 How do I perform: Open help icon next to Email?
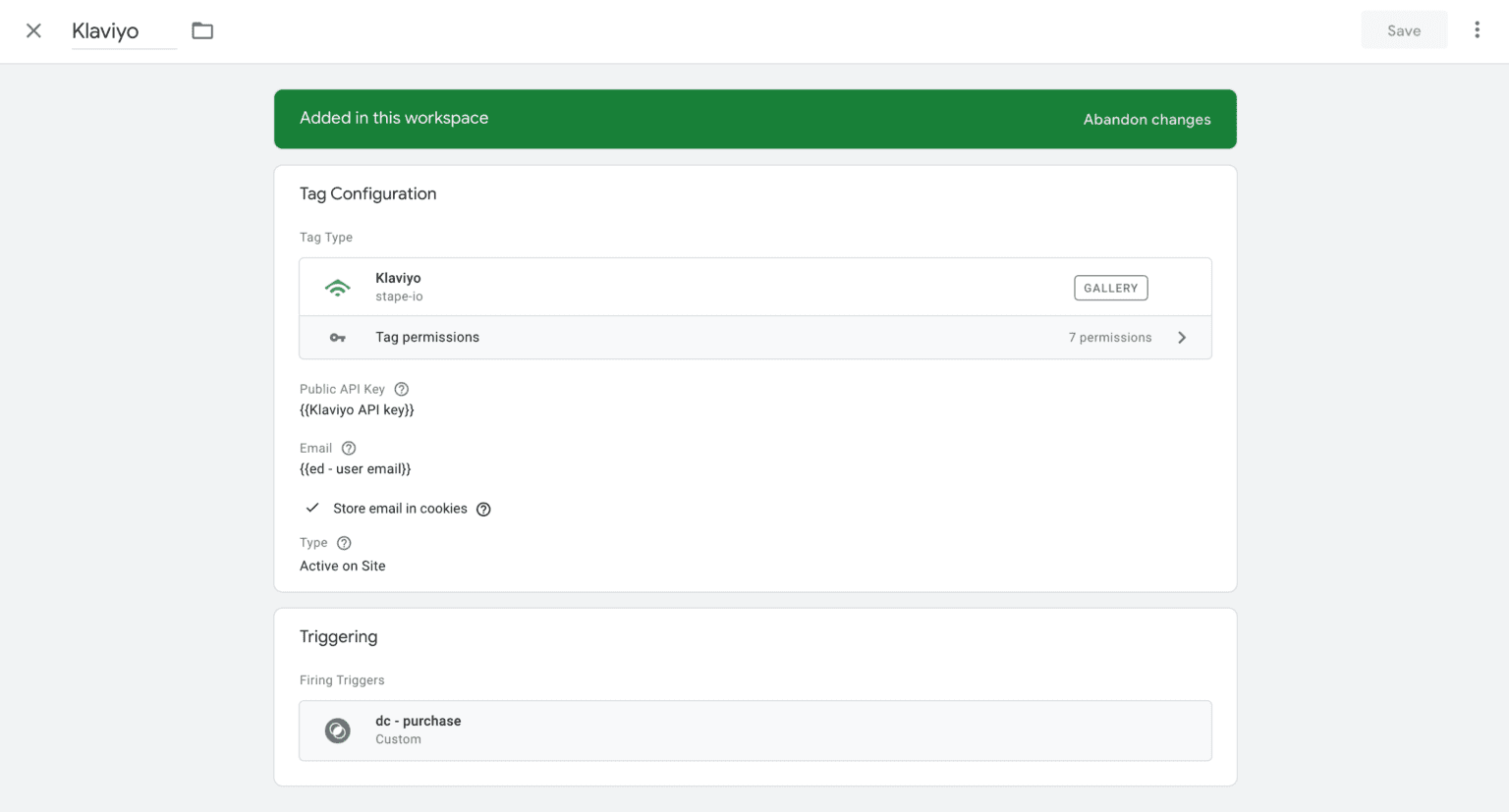(x=349, y=448)
